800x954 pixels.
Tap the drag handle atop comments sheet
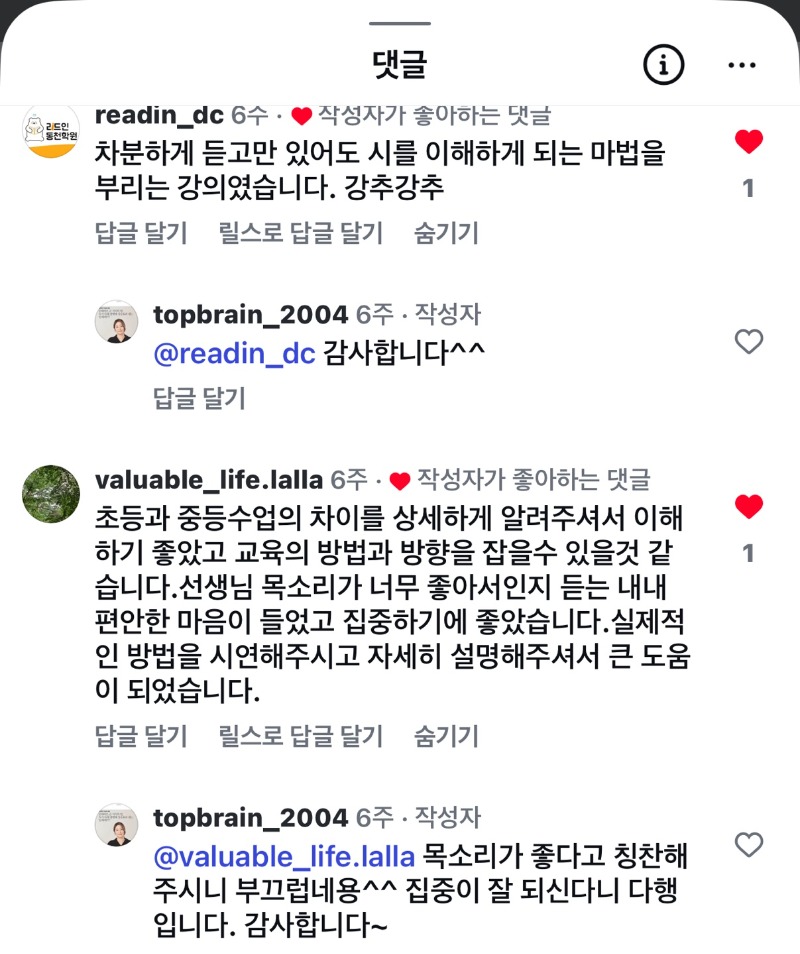(x=400, y=23)
